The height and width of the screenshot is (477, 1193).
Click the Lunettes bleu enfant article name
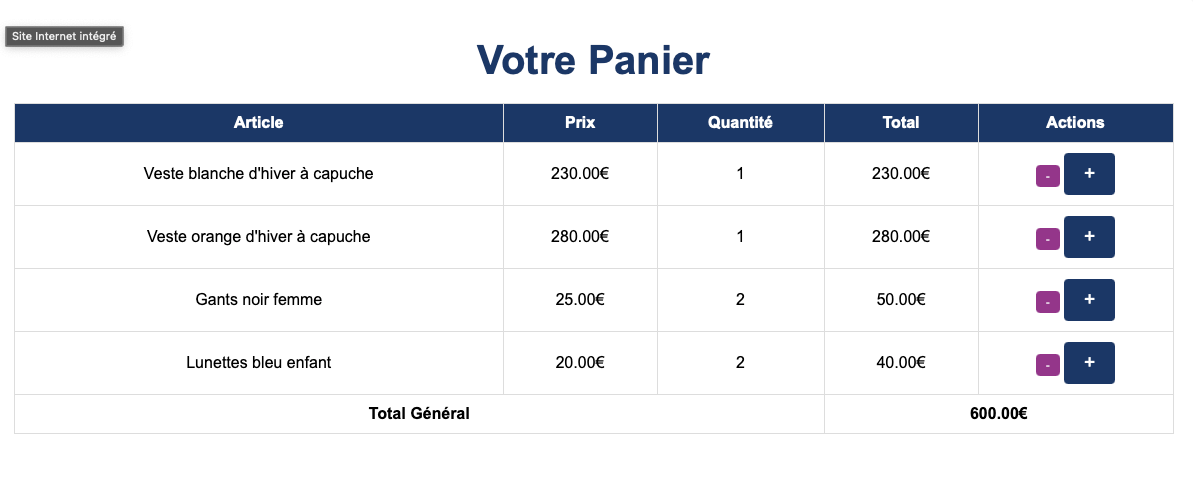pyautogui.click(x=258, y=362)
